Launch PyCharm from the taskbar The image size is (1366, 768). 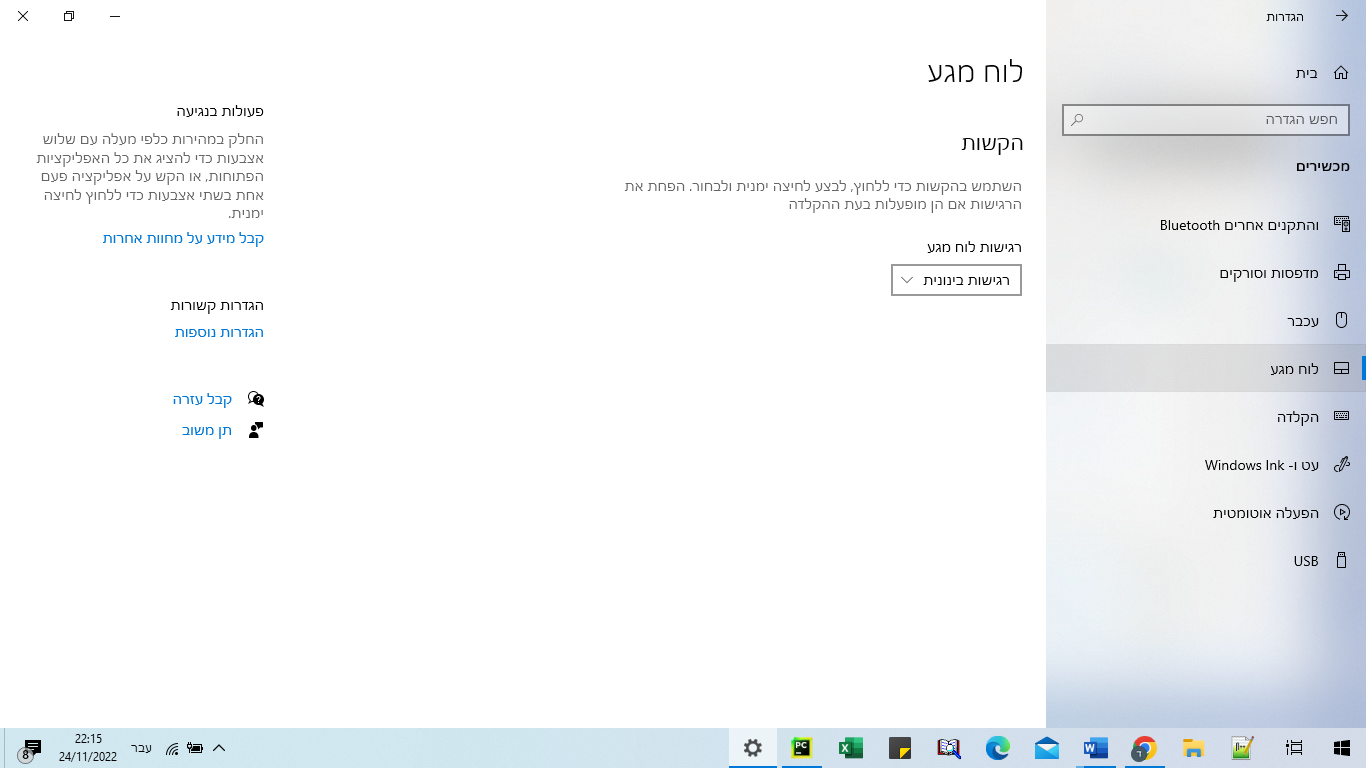800,748
